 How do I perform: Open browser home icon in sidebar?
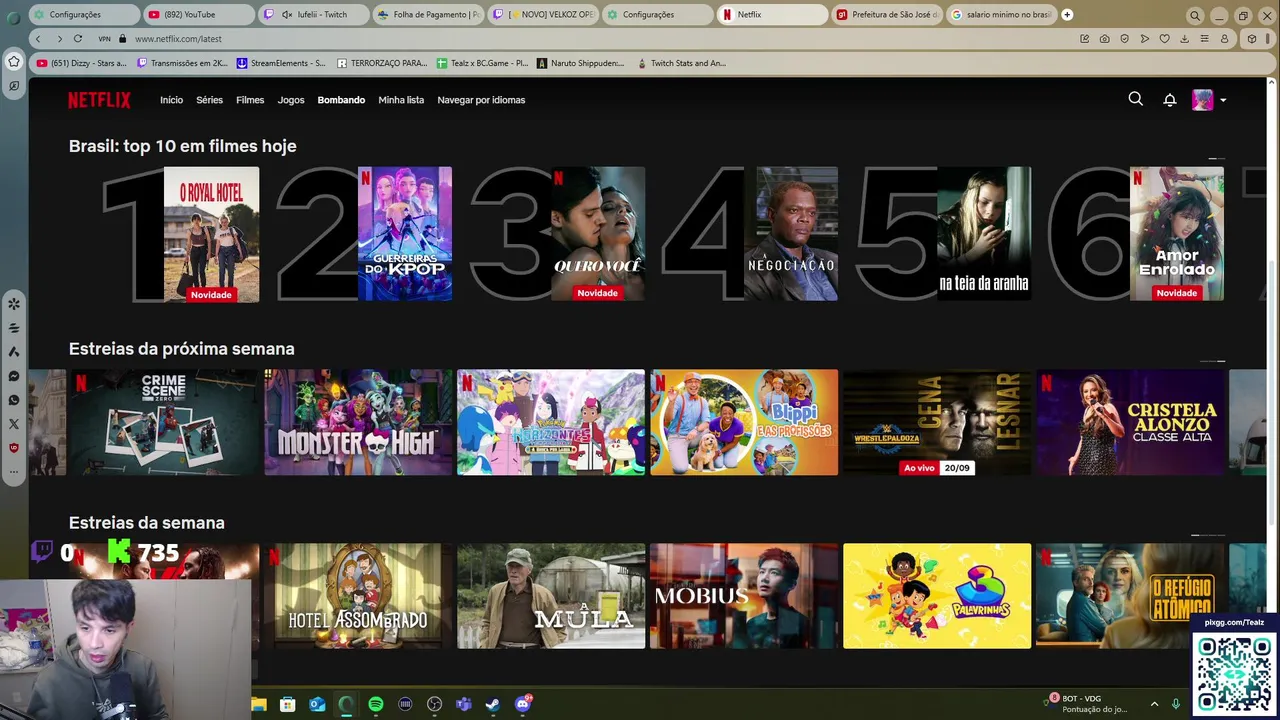pos(14,61)
